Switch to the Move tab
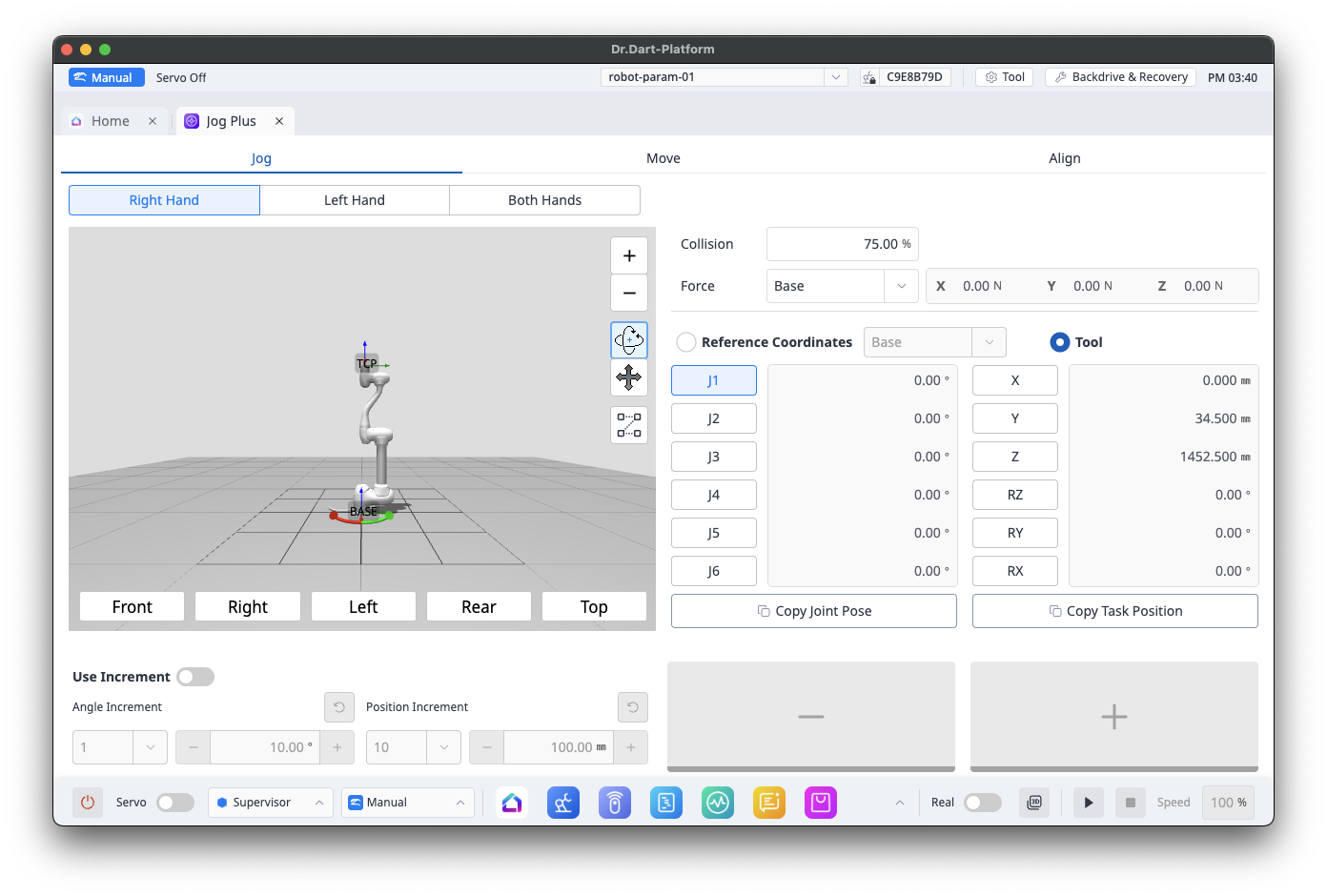 [x=663, y=158]
